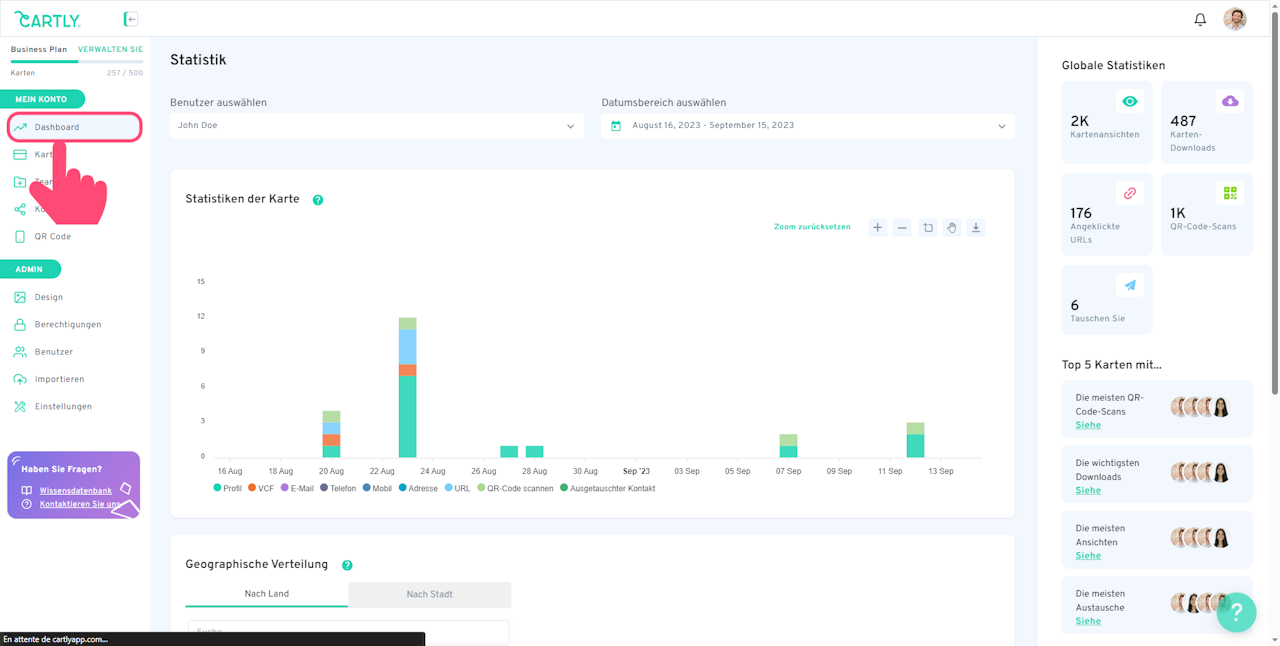Click the chart zoom-in plus icon
This screenshot has height=646, width=1280.
coord(877,228)
